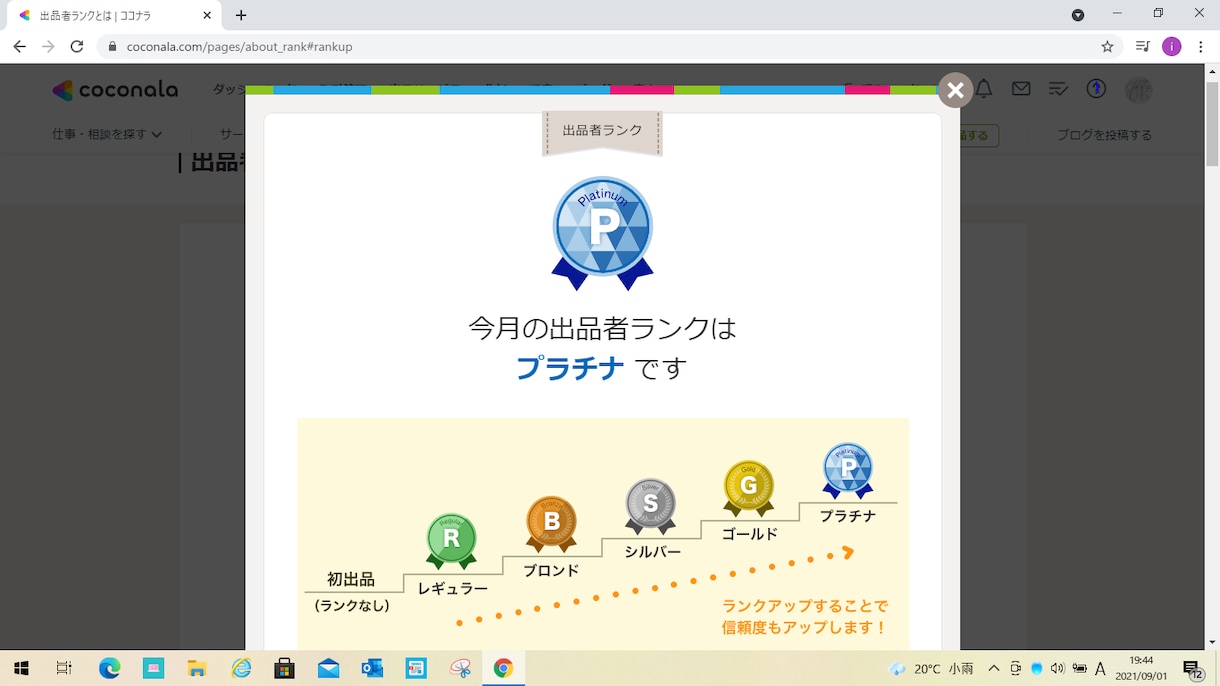Go to the coconala logo home link
This screenshot has height=686, width=1220.
pos(115,90)
